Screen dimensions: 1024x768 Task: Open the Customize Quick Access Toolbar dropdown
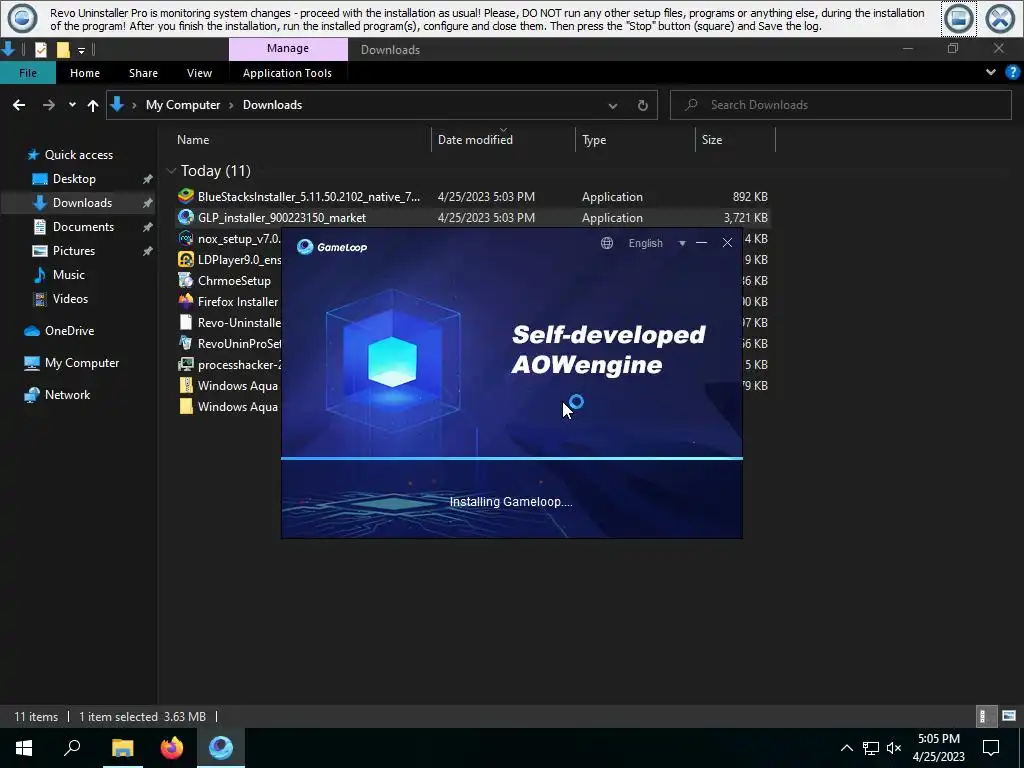click(x=81, y=50)
